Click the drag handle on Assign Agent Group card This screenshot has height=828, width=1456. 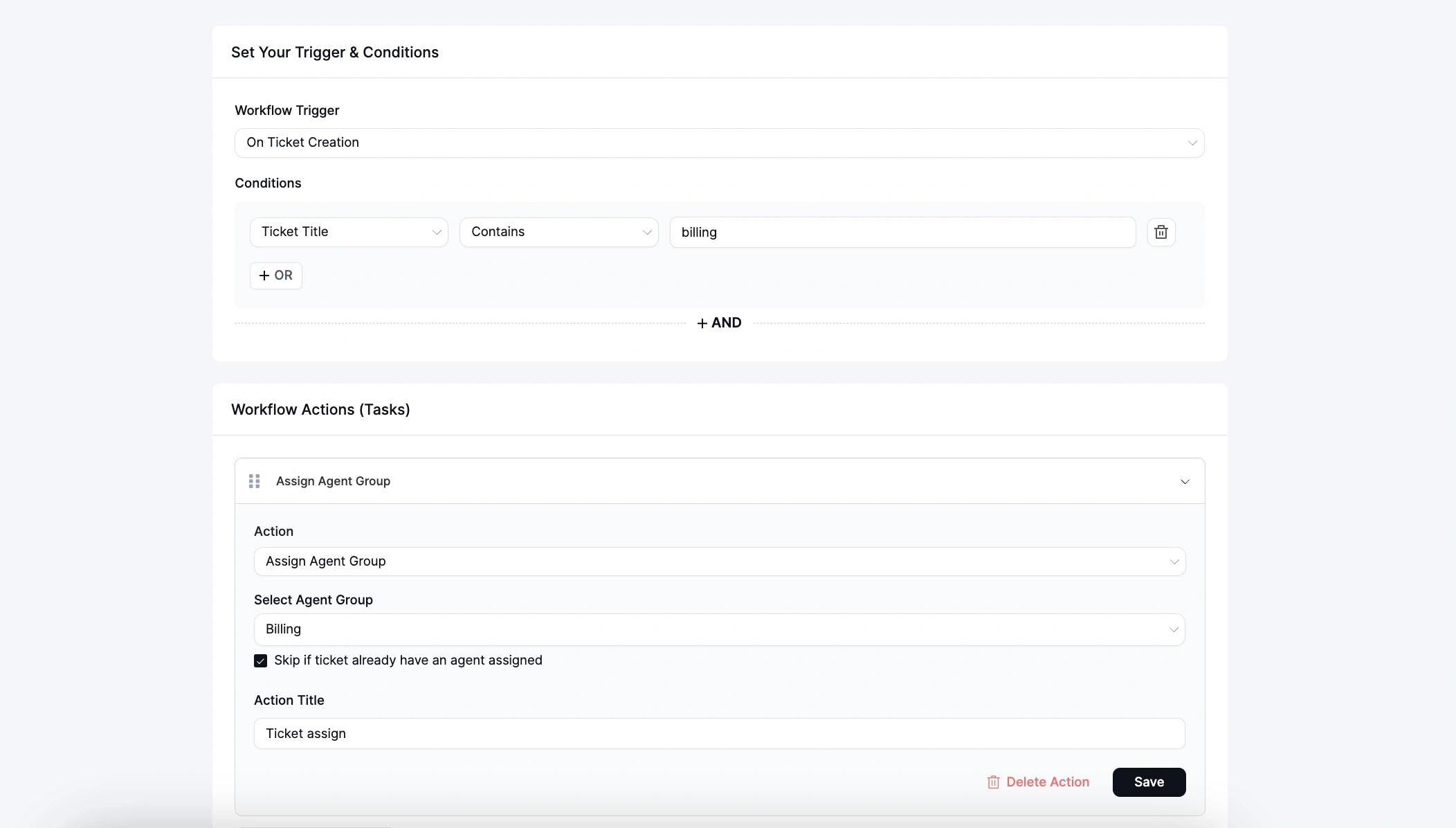255,480
